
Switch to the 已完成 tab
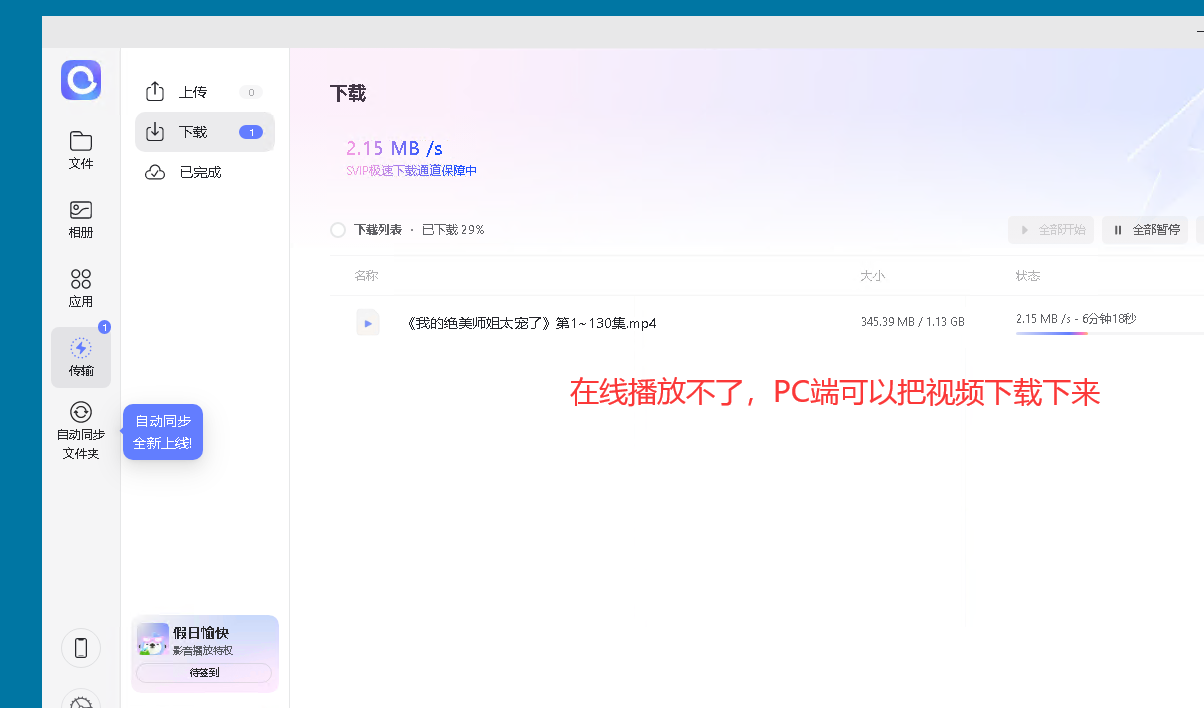(198, 171)
